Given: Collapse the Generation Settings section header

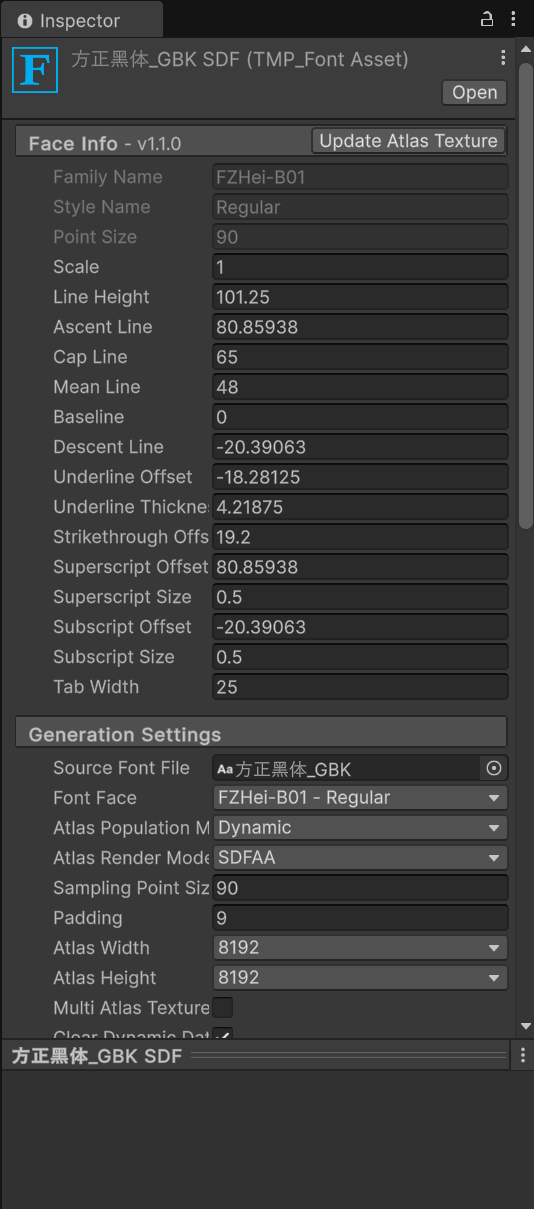Looking at the screenshot, I should pos(261,734).
